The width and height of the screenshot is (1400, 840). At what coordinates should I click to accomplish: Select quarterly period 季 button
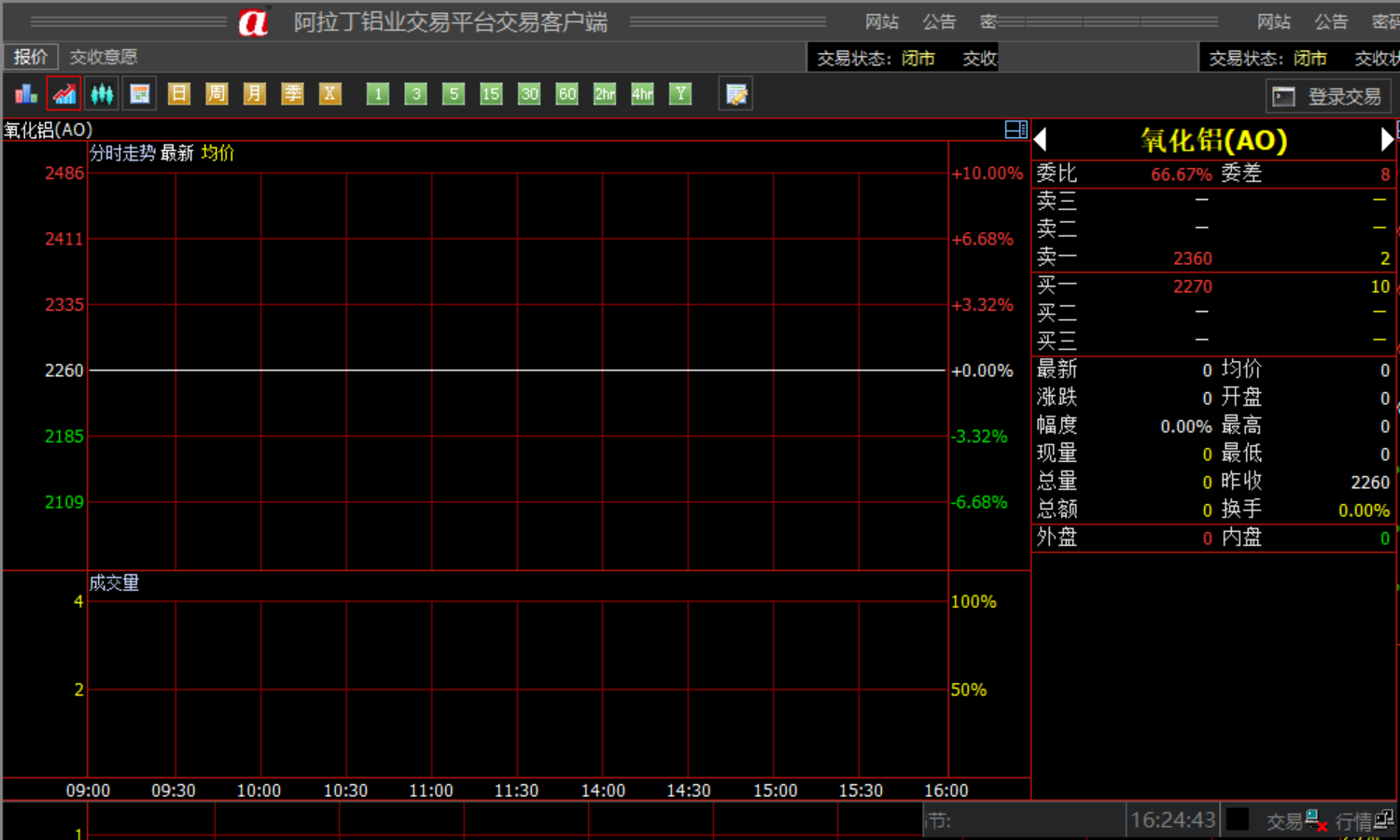pyautogui.click(x=292, y=94)
